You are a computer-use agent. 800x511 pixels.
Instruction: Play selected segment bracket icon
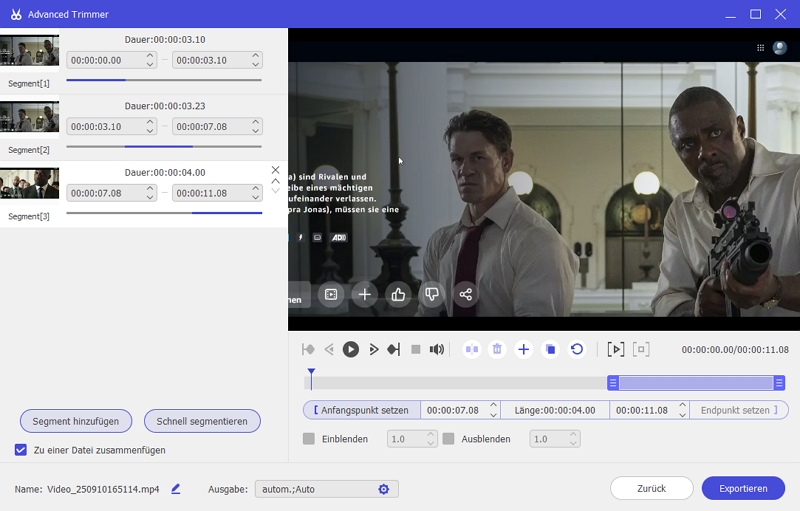616,349
